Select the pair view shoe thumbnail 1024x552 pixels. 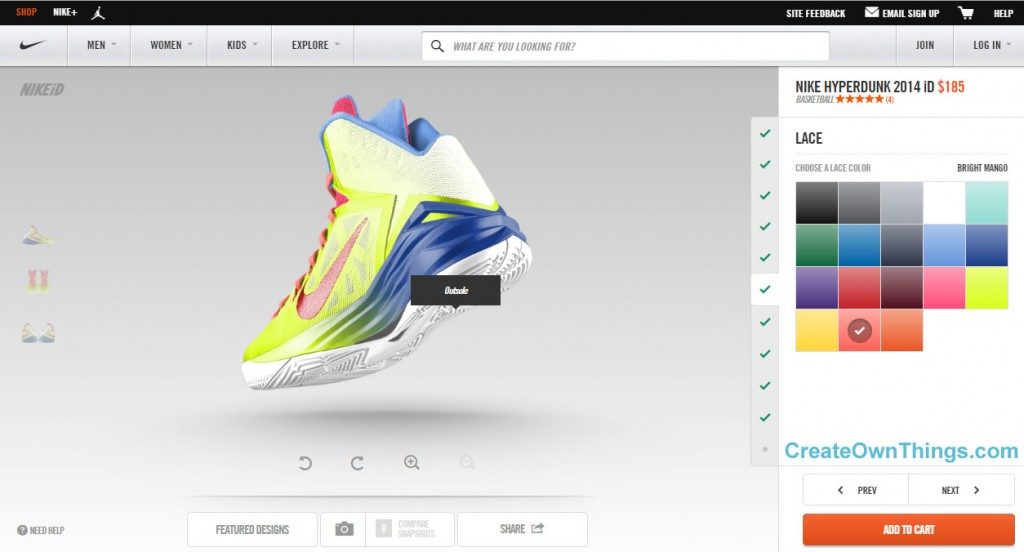(x=38, y=332)
